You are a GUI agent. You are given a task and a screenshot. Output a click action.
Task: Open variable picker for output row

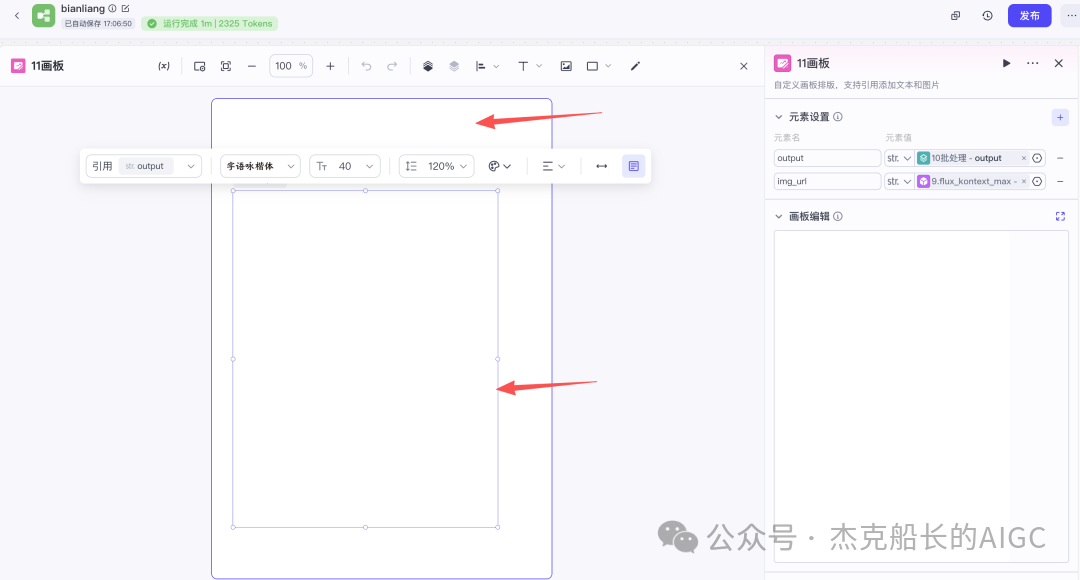1037,158
